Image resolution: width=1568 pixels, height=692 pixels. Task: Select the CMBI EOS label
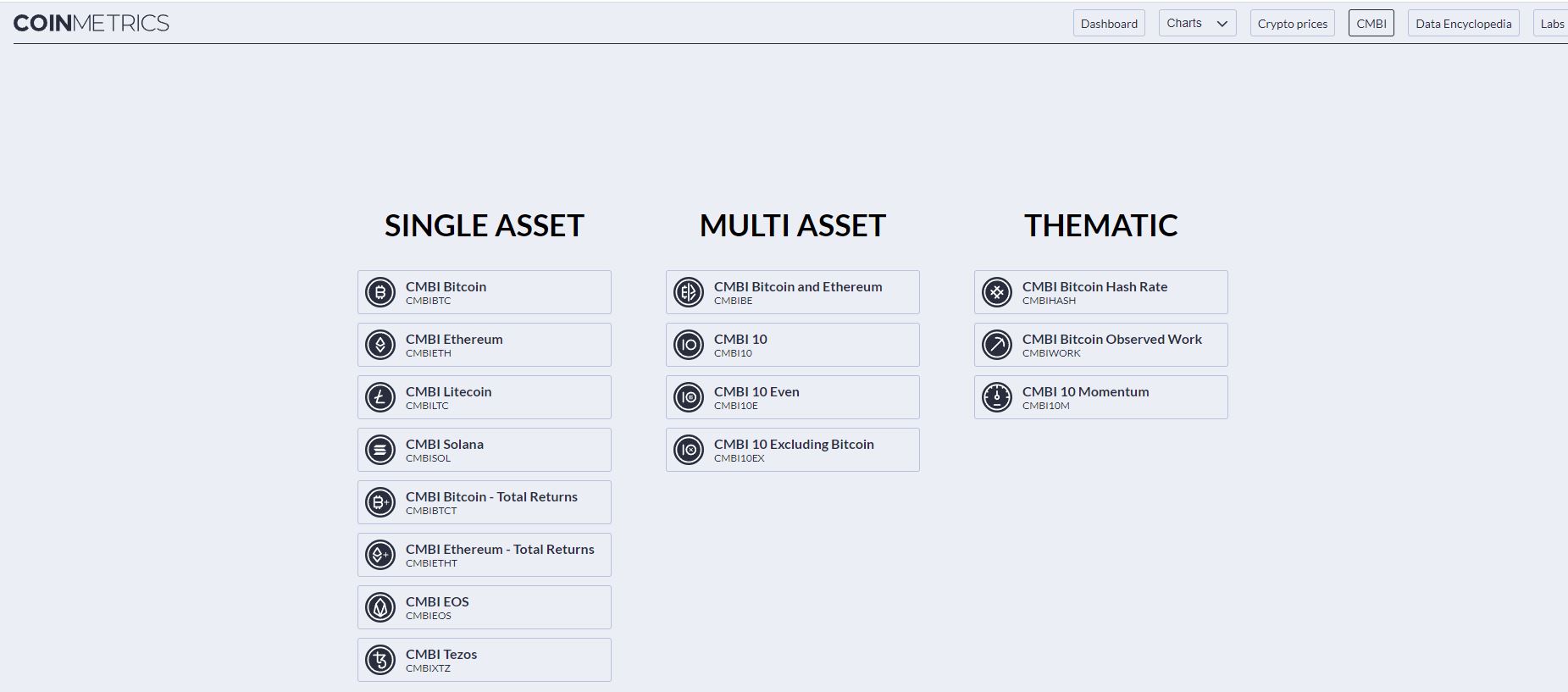pos(437,601)
